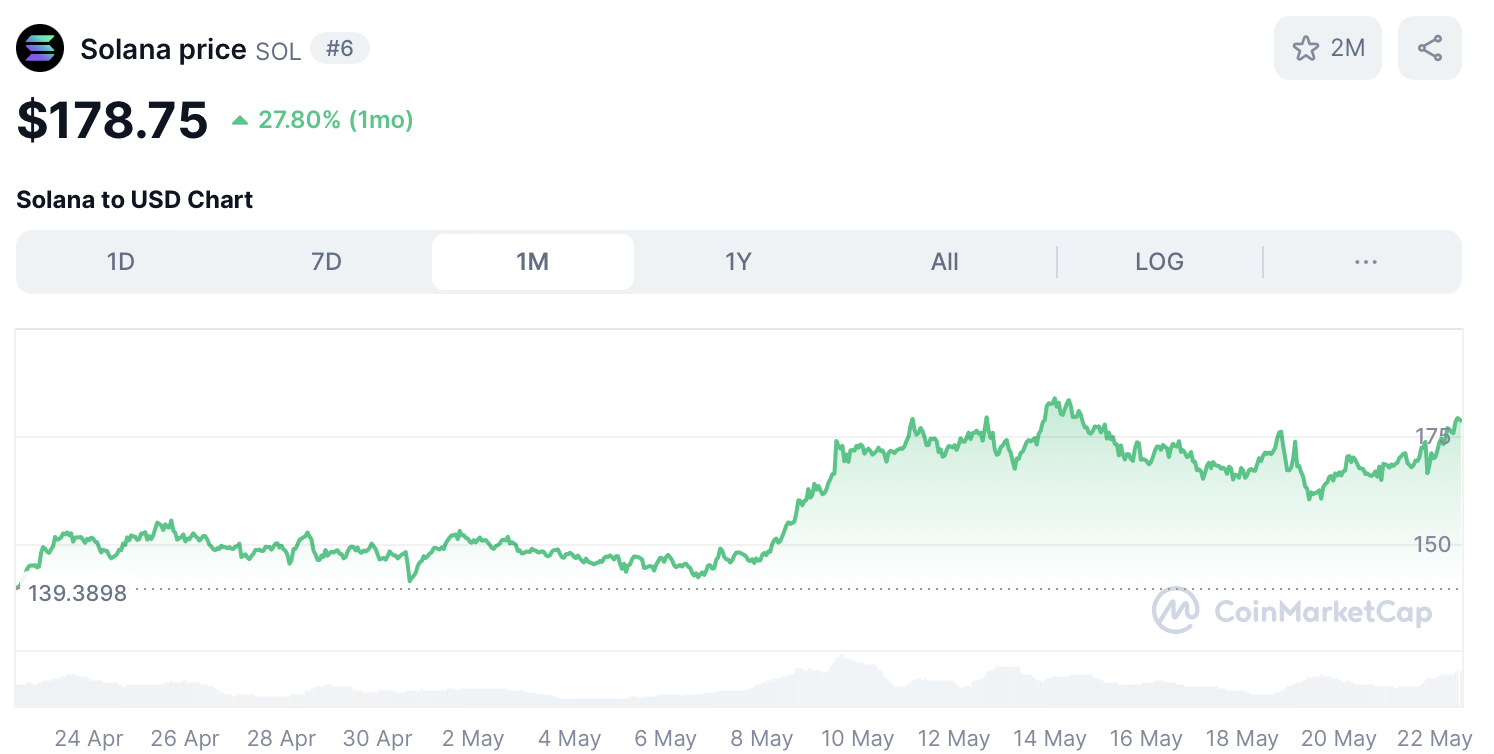Click the 12 May date label
Viewport: 1494px width, 754px height.
pyautogui.click(x=953, y=739)
